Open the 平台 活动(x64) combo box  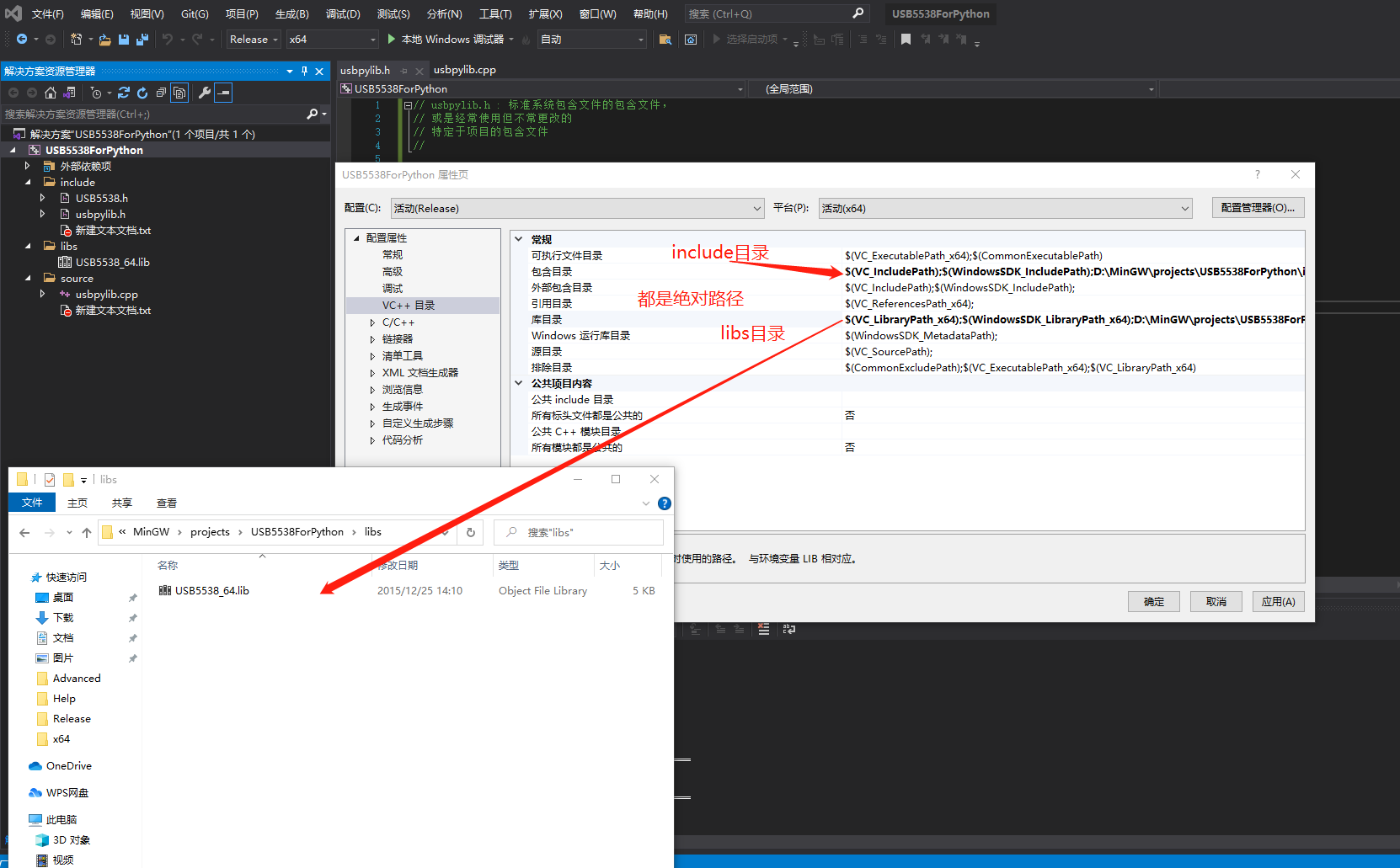click(x=1005, y=209)
